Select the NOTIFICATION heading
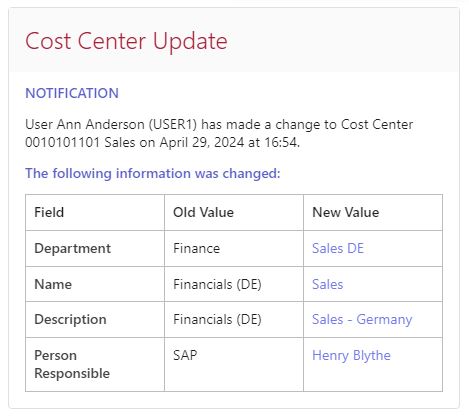Viewport: 469px width, 416px height. click(x=72, y=93)
